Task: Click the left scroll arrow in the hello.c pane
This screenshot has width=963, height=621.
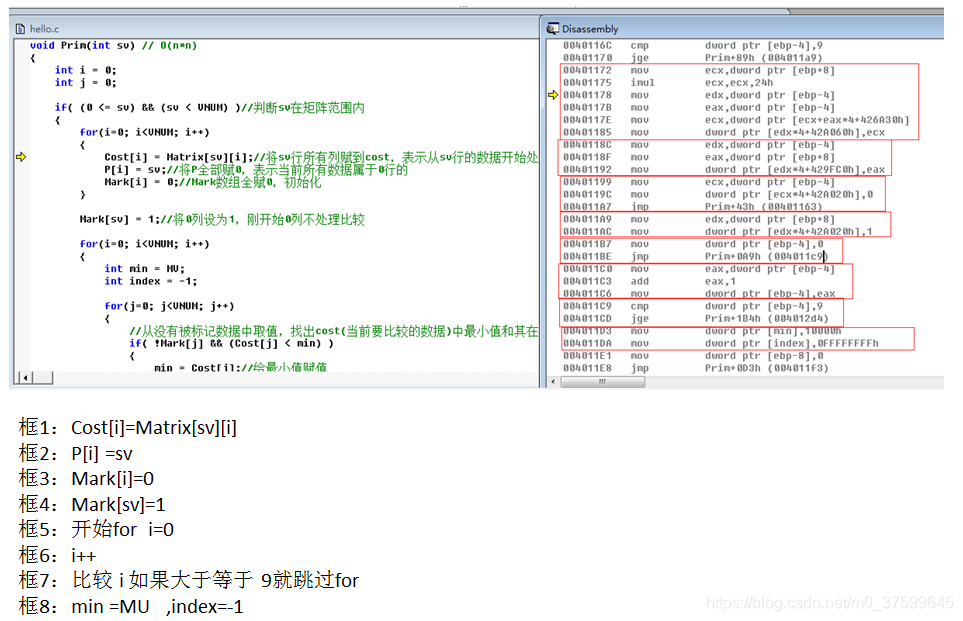Action: tap(25, 378)
